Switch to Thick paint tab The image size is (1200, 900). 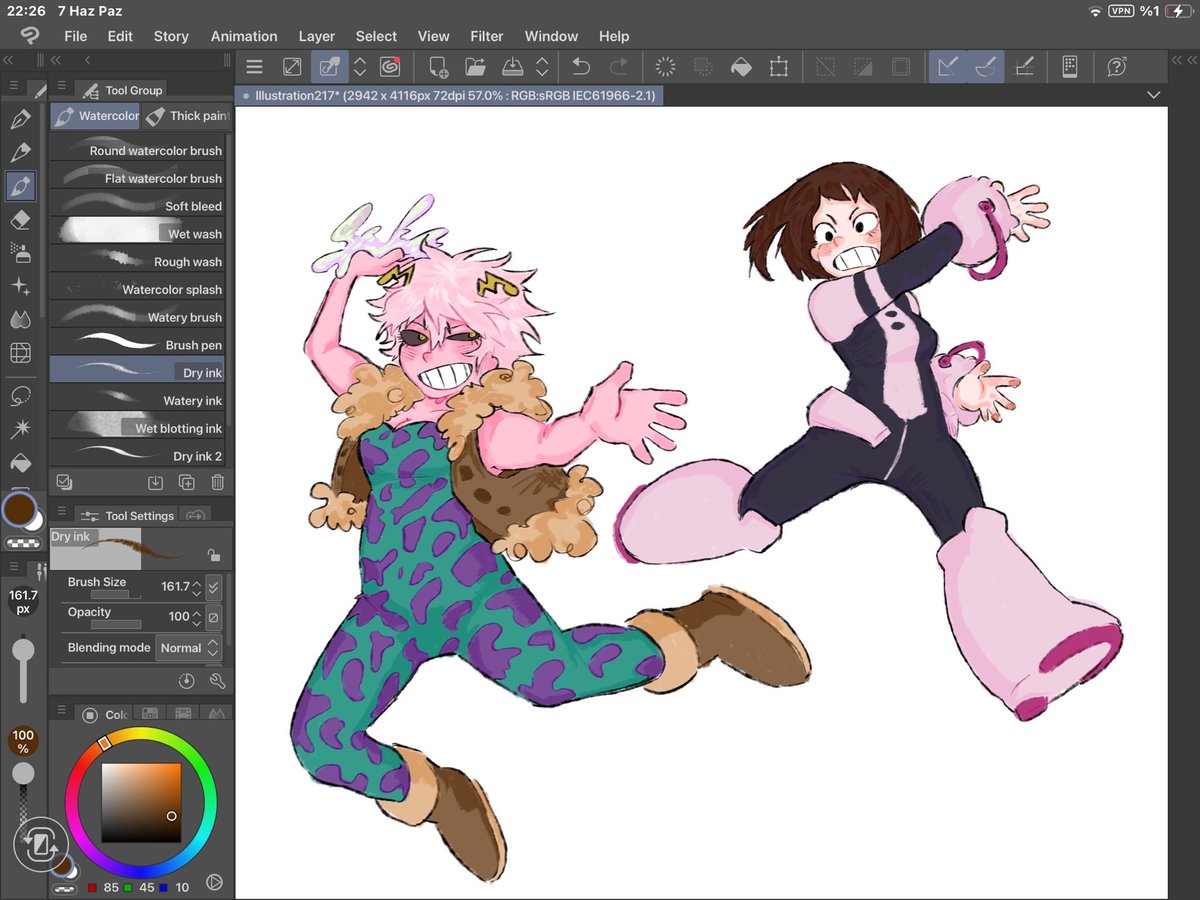[186, 116]
